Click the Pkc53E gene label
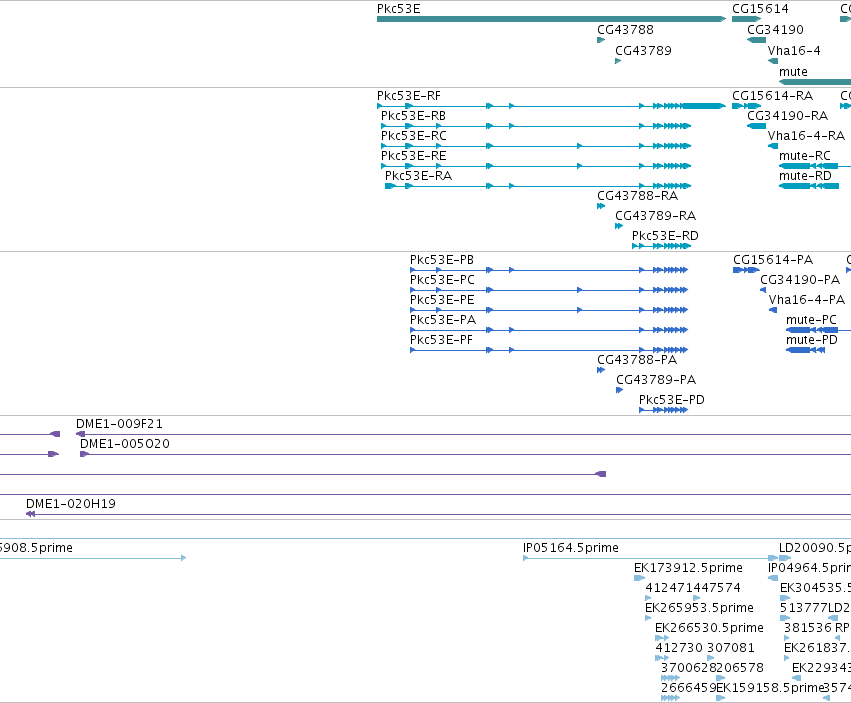 (398, 9)
